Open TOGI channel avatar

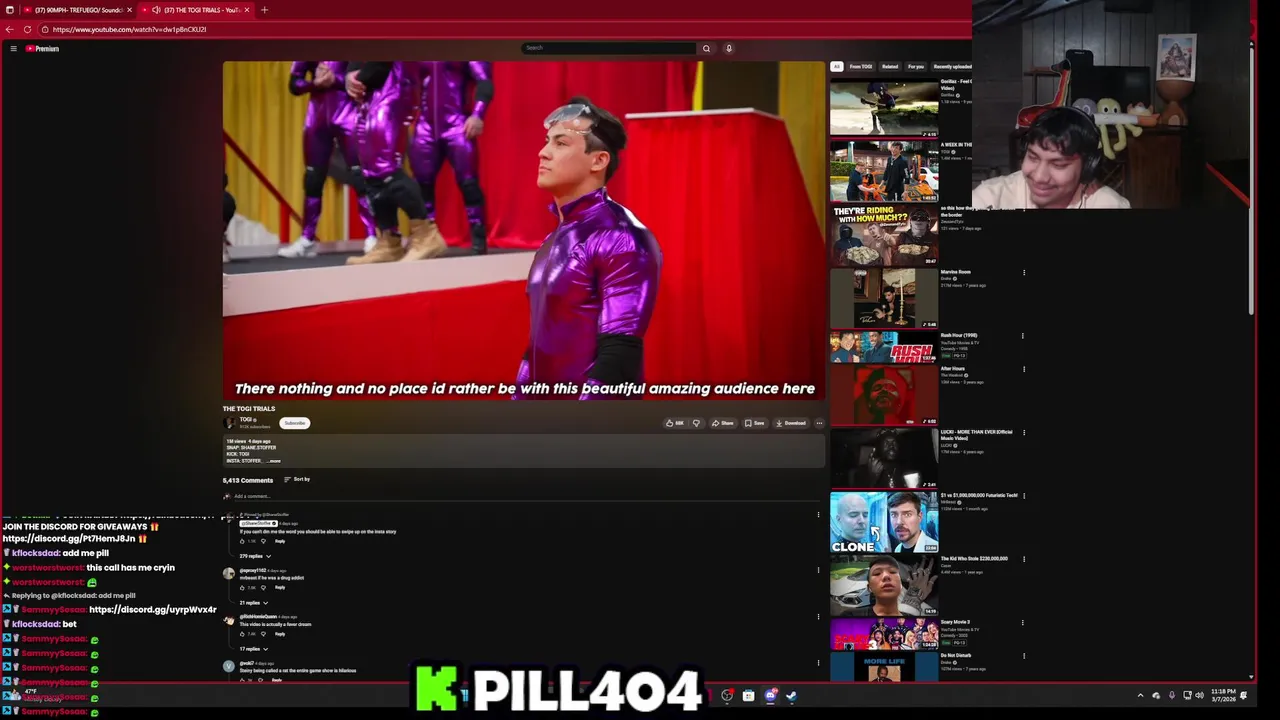(x=230, y=423)
